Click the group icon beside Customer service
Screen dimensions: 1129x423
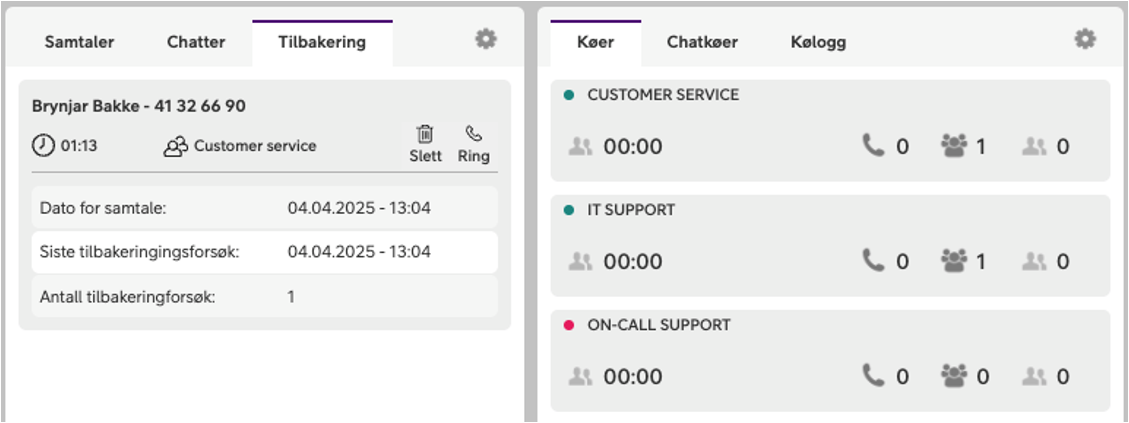tap(176, 146)
